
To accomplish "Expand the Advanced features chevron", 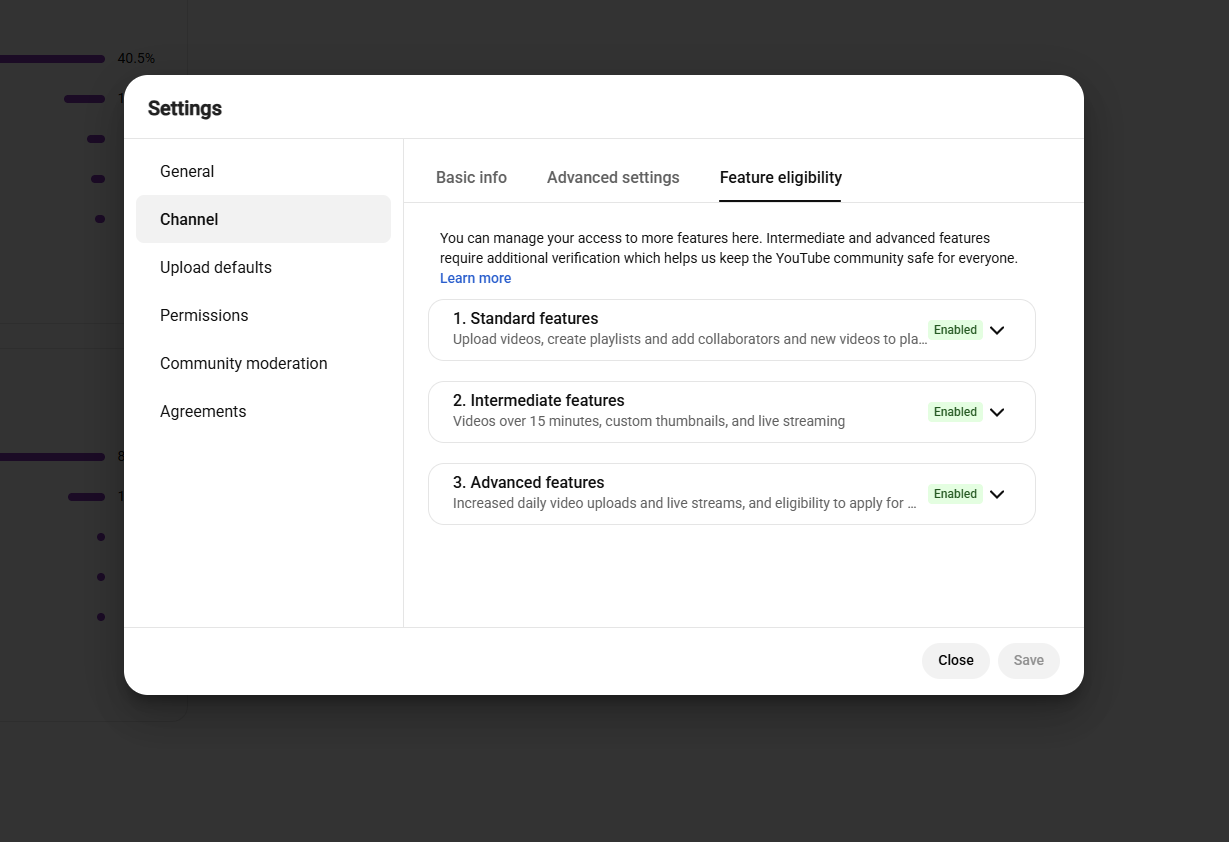I will pos(997,494).
